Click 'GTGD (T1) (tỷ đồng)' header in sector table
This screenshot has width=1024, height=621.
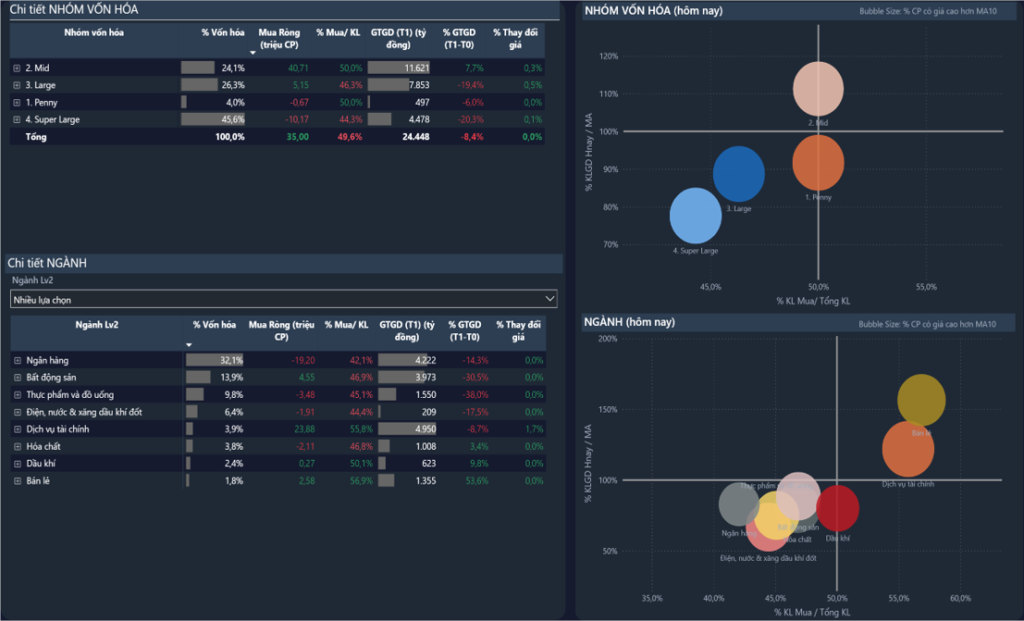coord(407,331)
